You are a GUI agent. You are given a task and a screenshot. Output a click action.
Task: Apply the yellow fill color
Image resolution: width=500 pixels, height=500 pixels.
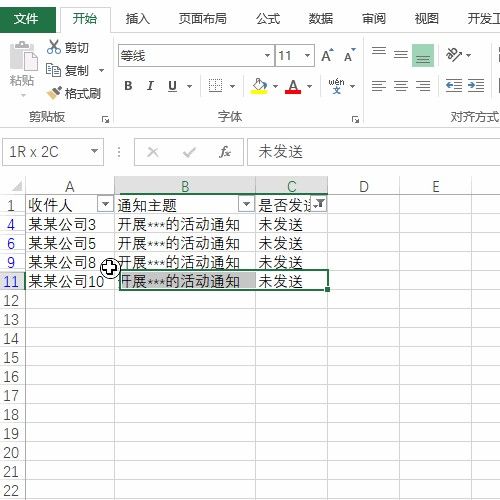[260, 86]
